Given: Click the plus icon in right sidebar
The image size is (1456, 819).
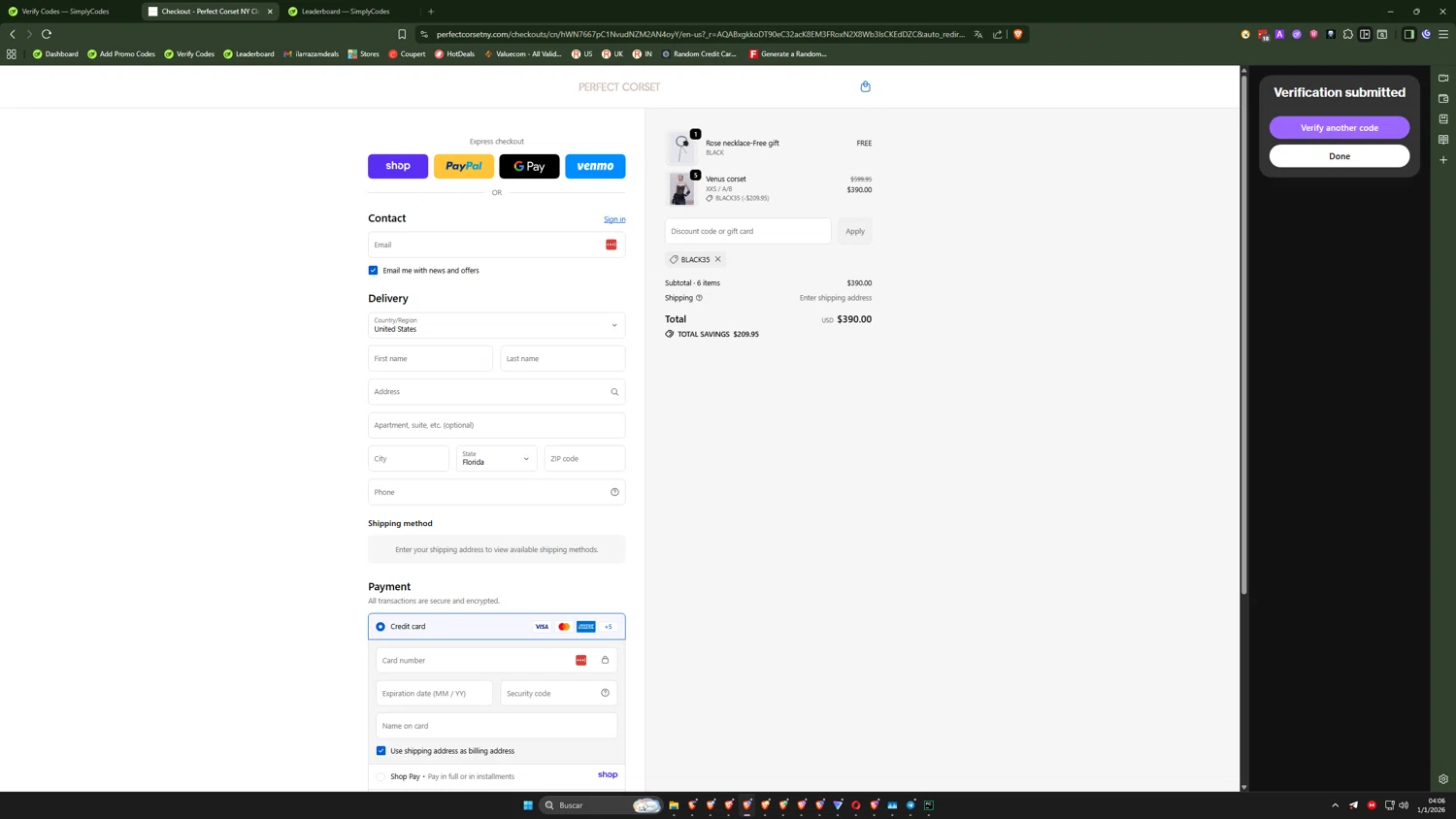Looking at the screenshot, I should pos(1443,160).
